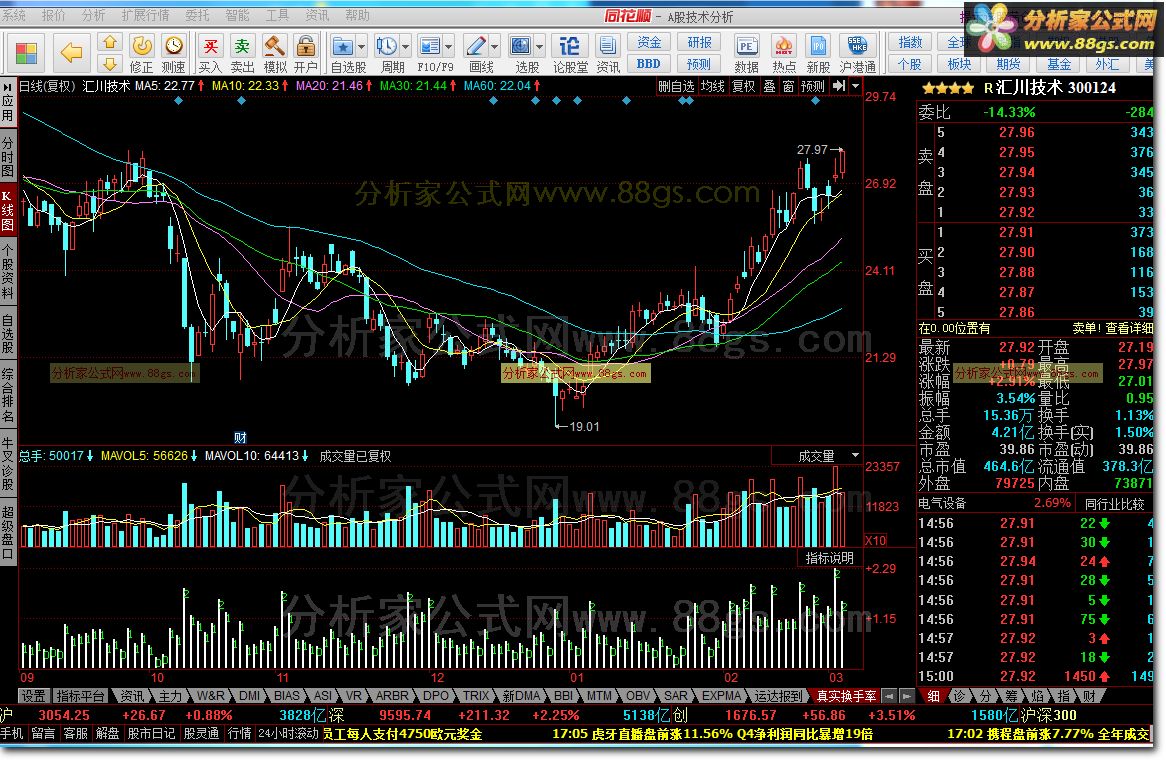This screenshot has height=760, width=1166.
Task: Select the 个股资料 sidebar tab
Action: point(7,273)
